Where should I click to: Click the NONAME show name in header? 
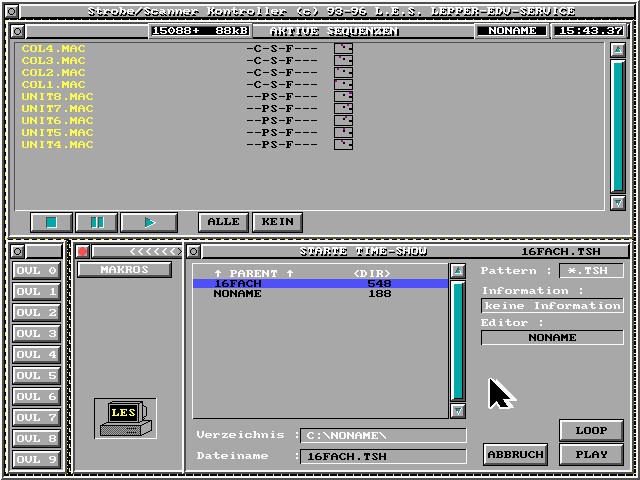coord(512,31)
